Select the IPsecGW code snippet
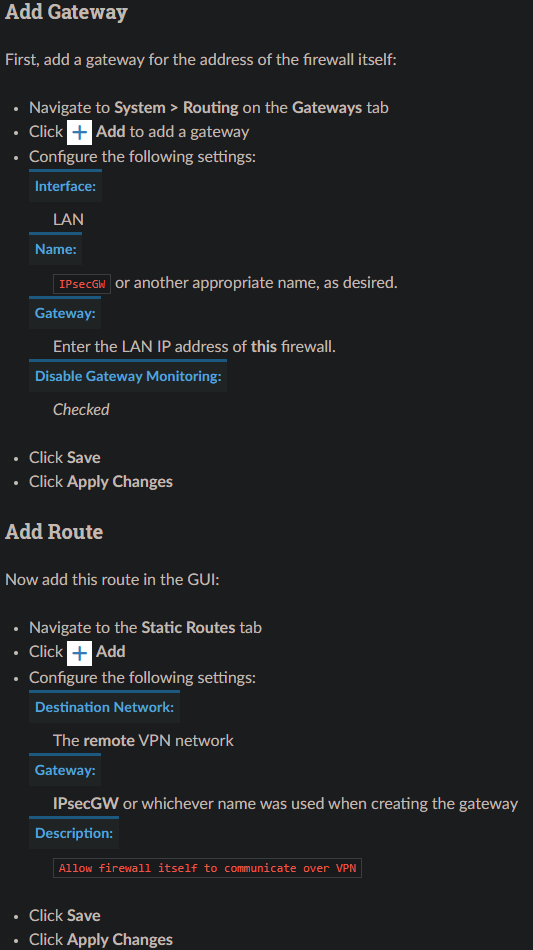 click(x=82, y=284)
